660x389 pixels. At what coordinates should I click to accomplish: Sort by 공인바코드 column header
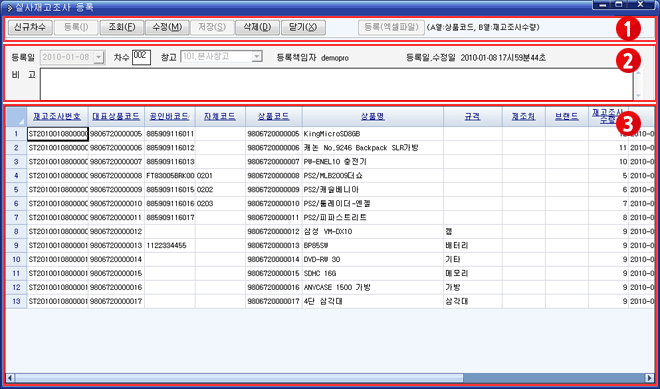169,117
